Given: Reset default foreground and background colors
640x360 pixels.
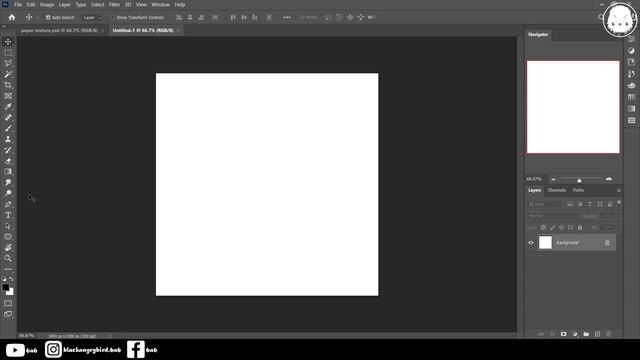Looking at the screenshot, I should pos(4,279).
